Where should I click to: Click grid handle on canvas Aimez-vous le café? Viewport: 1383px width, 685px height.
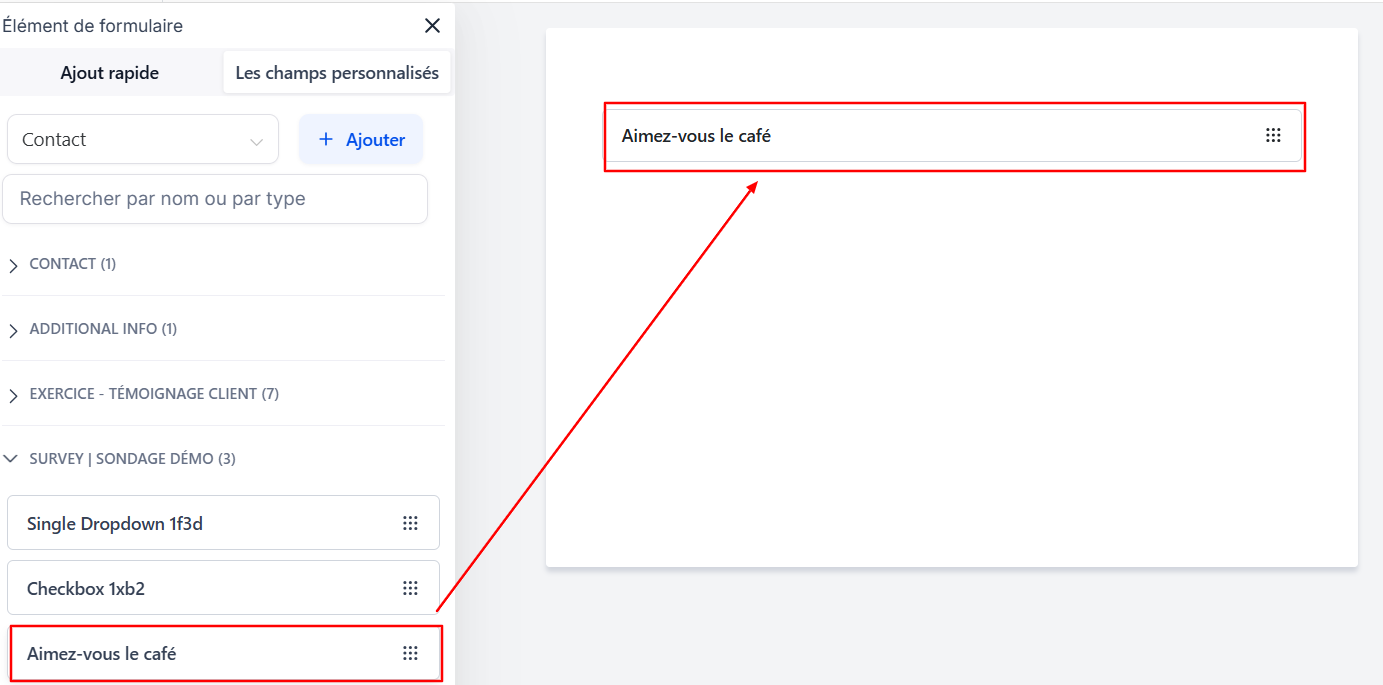pos(1273,136)
